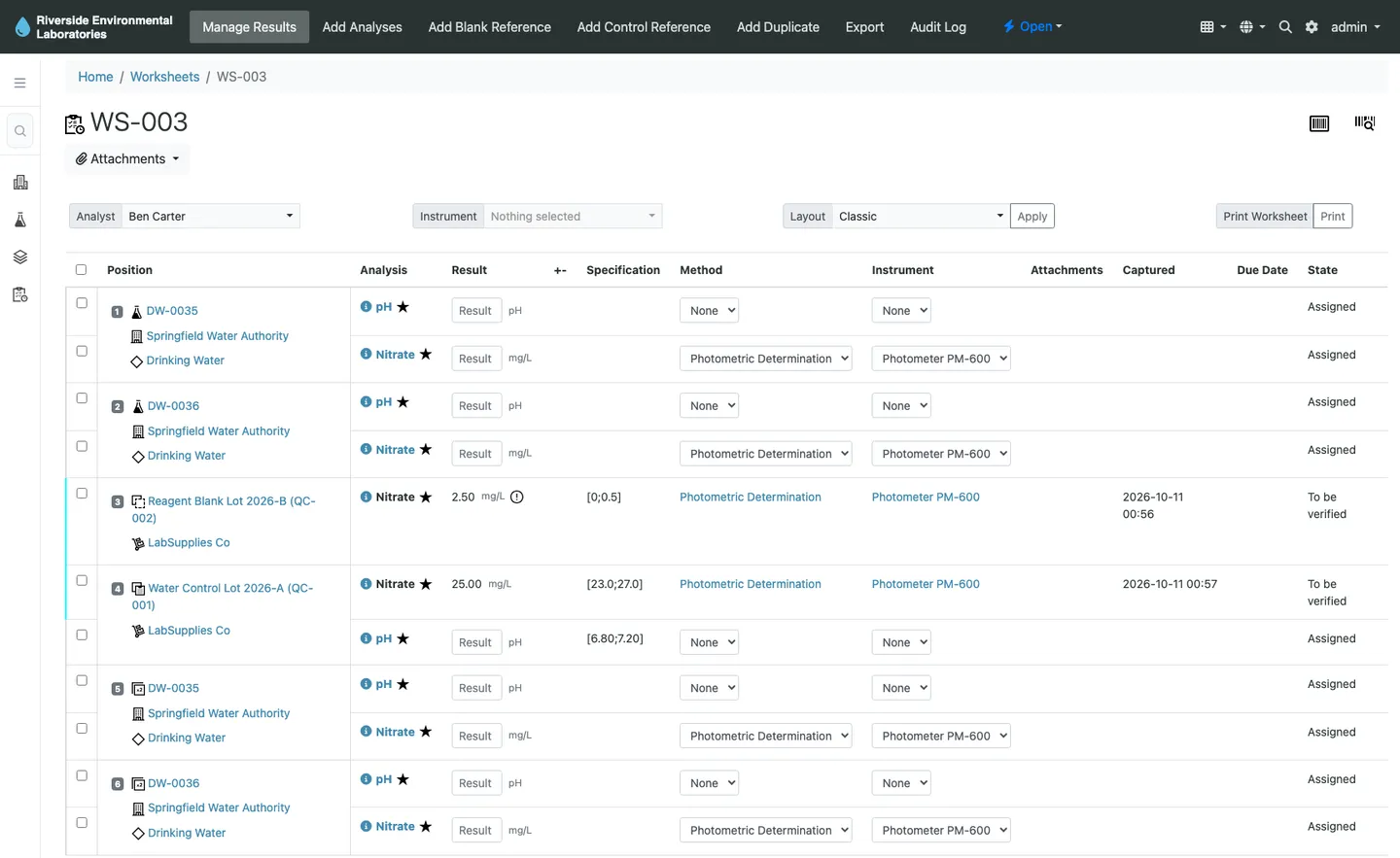Image resolution: width=1400 pixels, height=858 pixels.
Task: Go to the Audit Log tab
Action: (938, 27)
